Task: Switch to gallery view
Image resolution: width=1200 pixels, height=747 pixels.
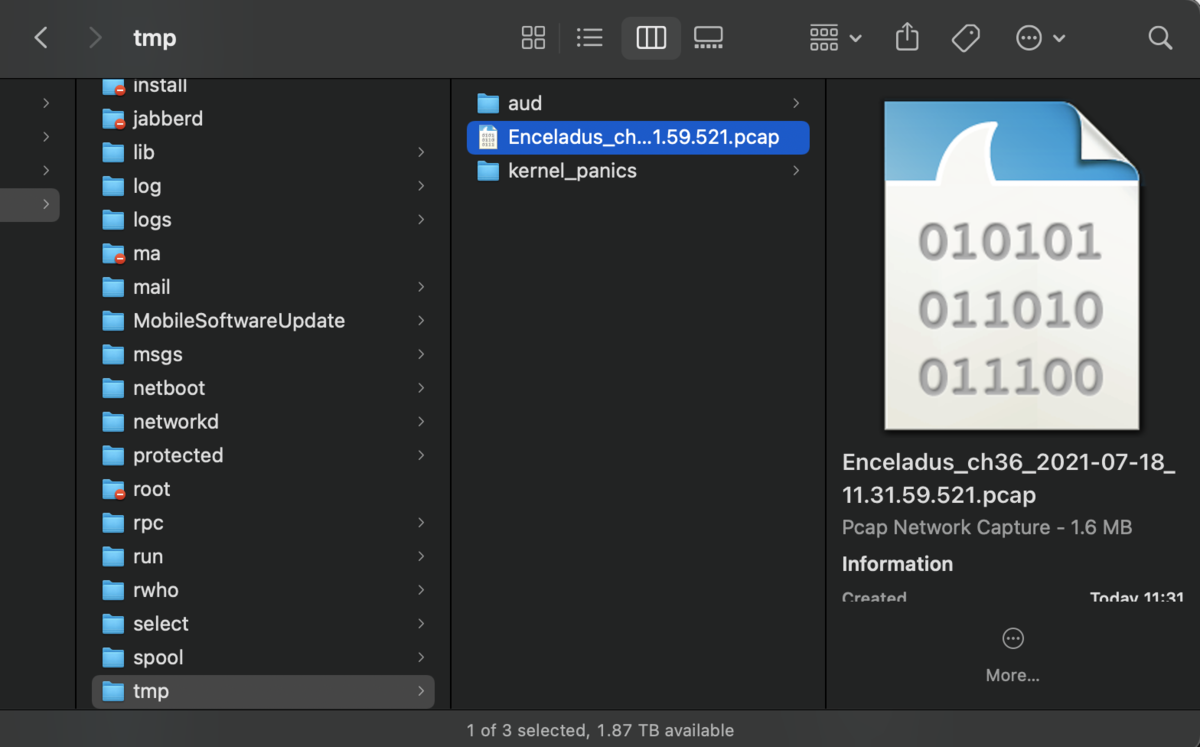Action: [x=708, y=38]
